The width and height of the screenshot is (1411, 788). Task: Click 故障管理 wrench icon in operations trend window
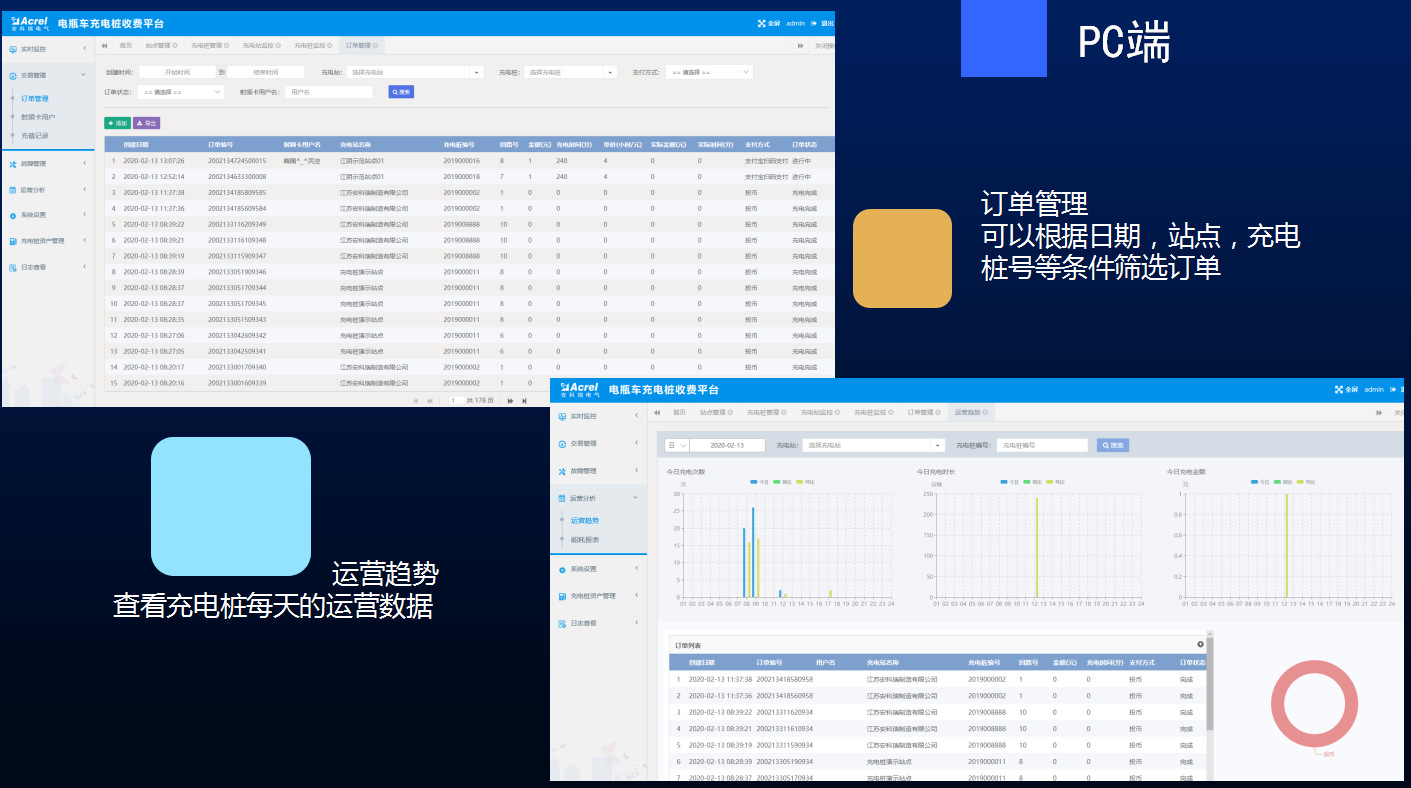point(563,471)
